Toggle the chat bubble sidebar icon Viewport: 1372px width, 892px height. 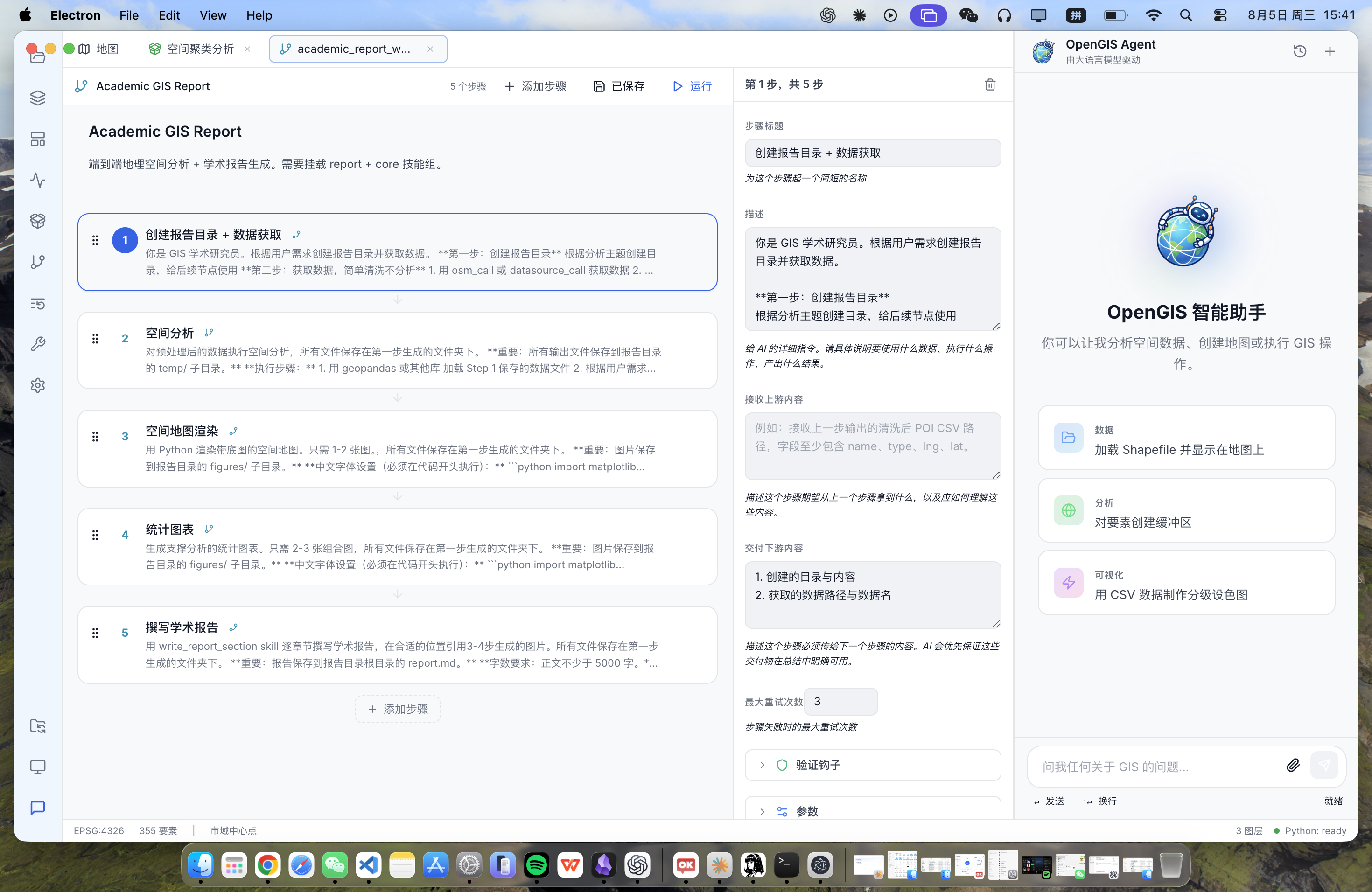38,808
